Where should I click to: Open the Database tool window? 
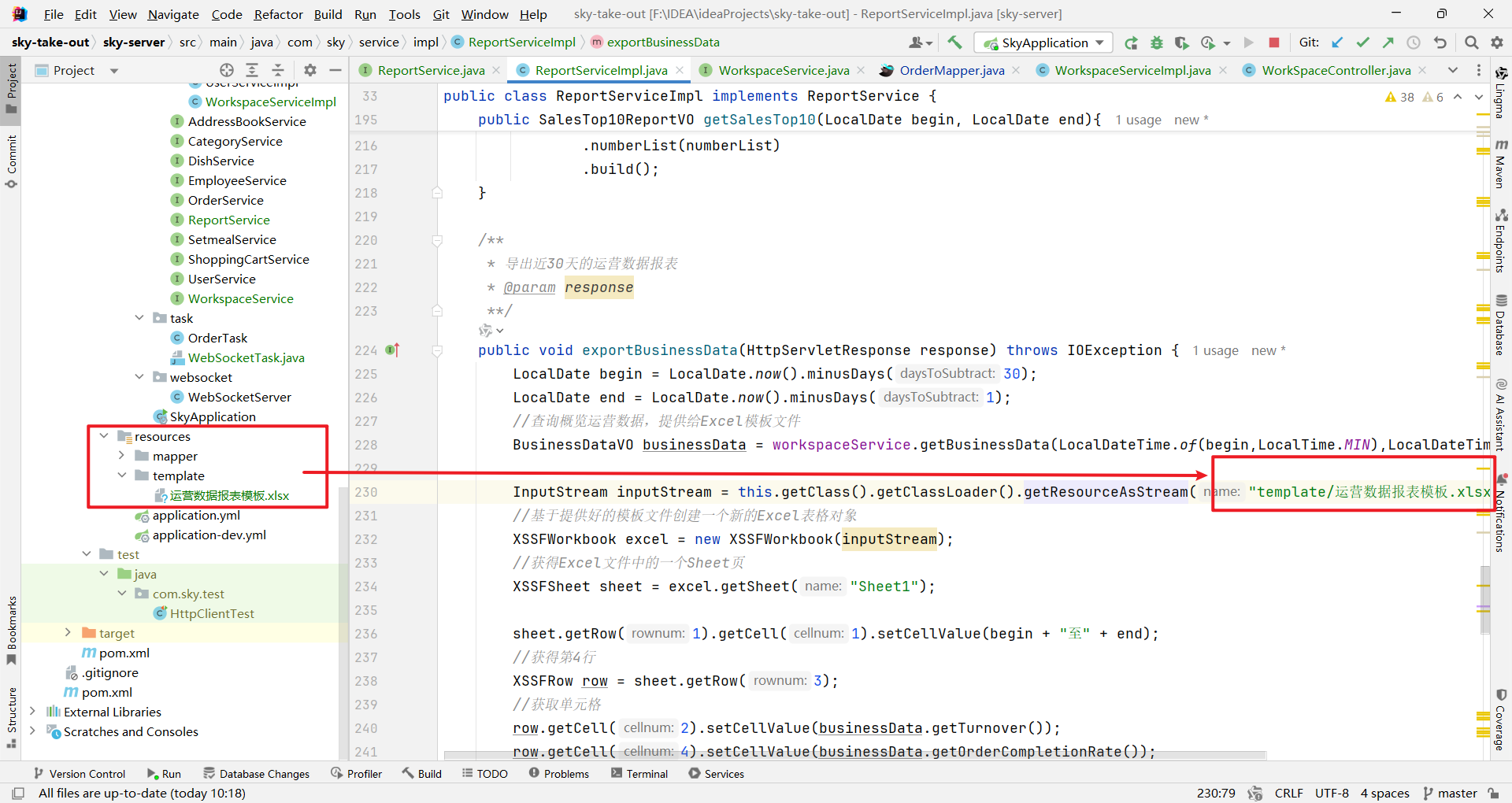tap(1501, 326)
